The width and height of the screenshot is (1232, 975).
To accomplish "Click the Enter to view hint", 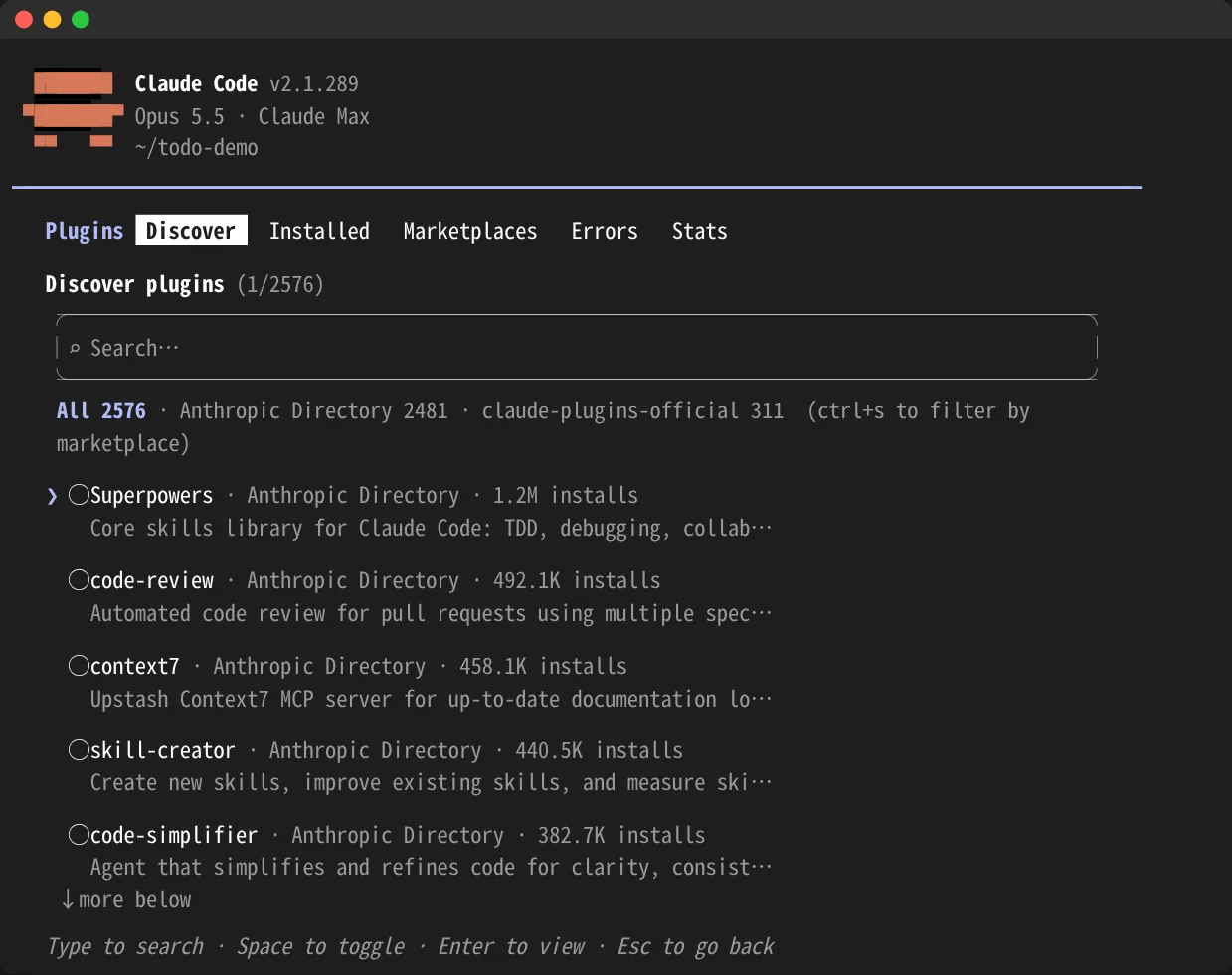I will point(511,946).
